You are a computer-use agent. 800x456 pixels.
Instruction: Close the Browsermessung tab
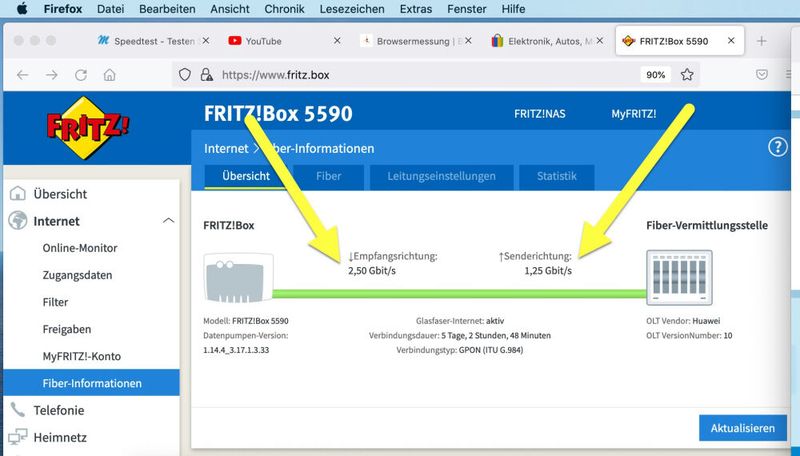(468, 41)
